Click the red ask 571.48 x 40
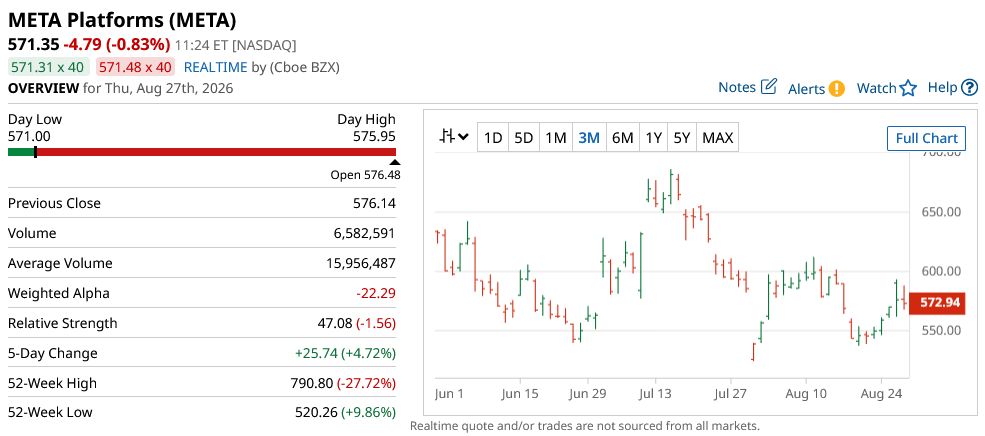 pyautogui.click(x=135, y=67)
